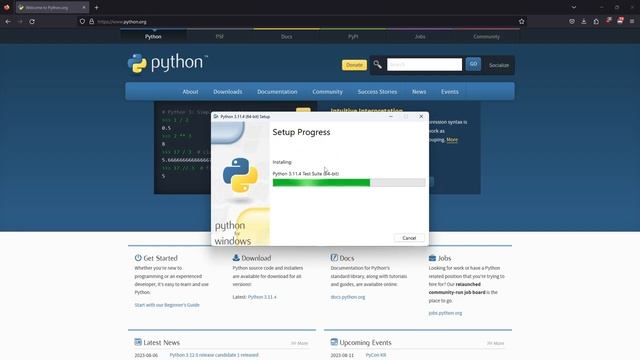Click the Upcoming Events heading
Screen dimensions: 640x360
click(365, 342)
